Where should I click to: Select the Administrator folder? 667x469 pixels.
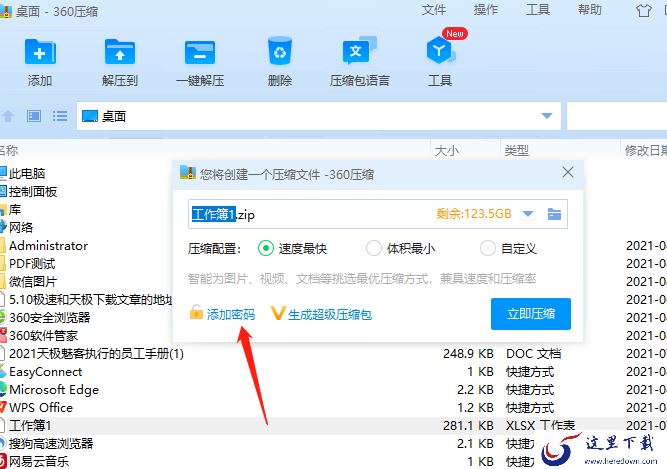tap(48, 246)
